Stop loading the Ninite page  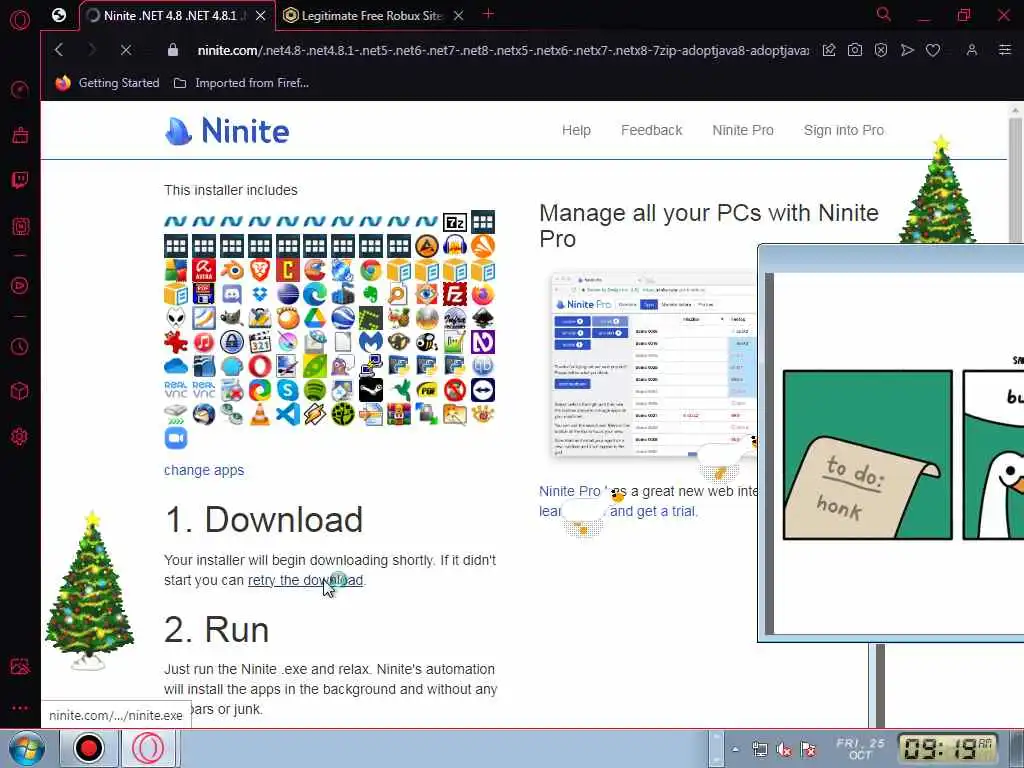point(126,50)
